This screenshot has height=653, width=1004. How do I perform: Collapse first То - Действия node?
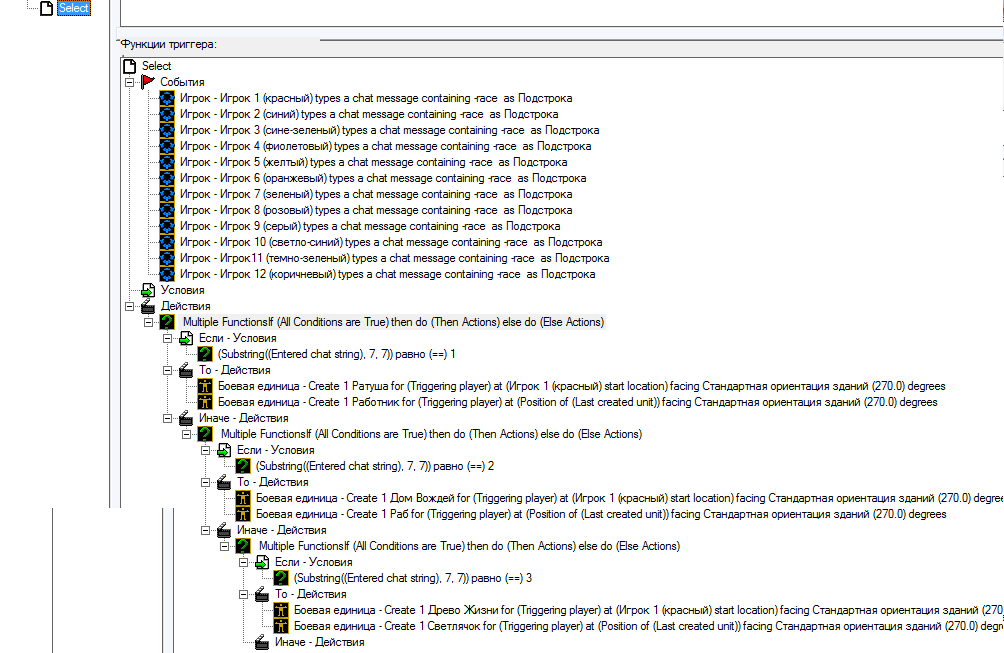[167, 370]
